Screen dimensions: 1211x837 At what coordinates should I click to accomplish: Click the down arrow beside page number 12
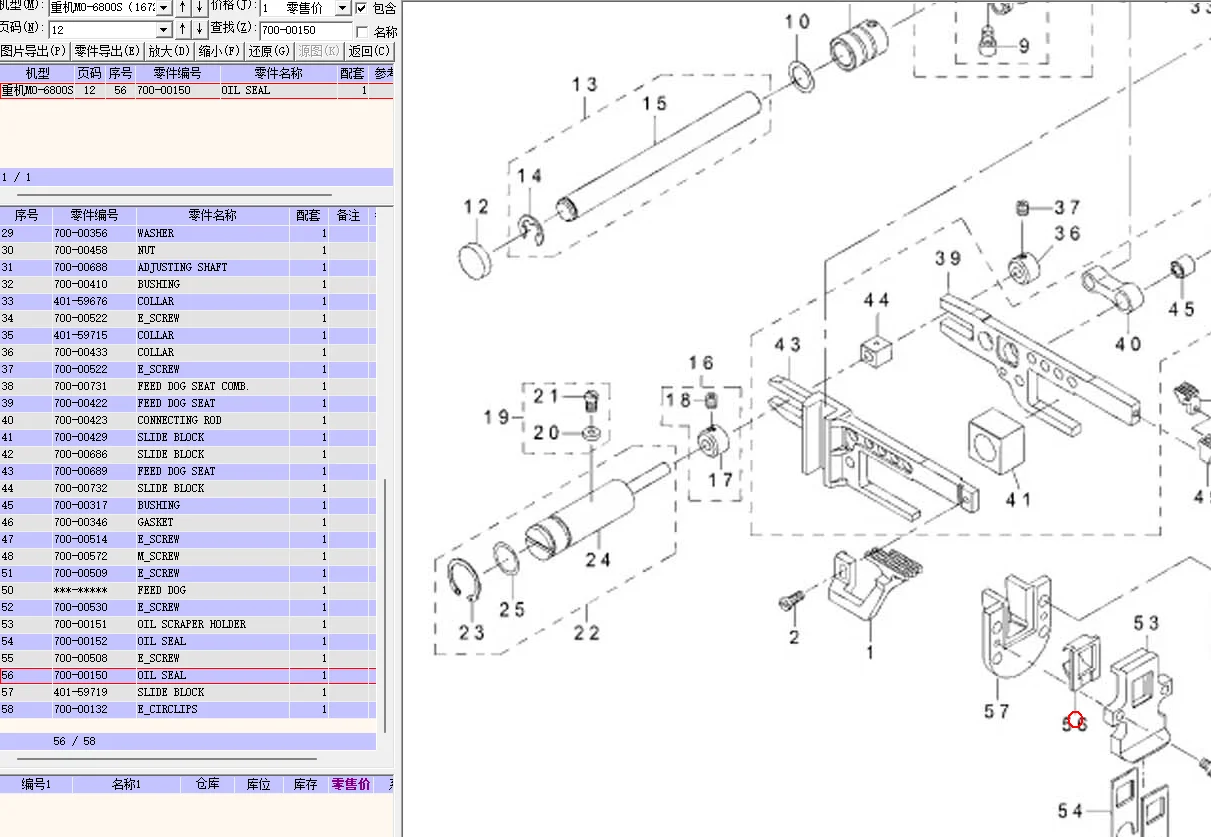pos(200,28)
